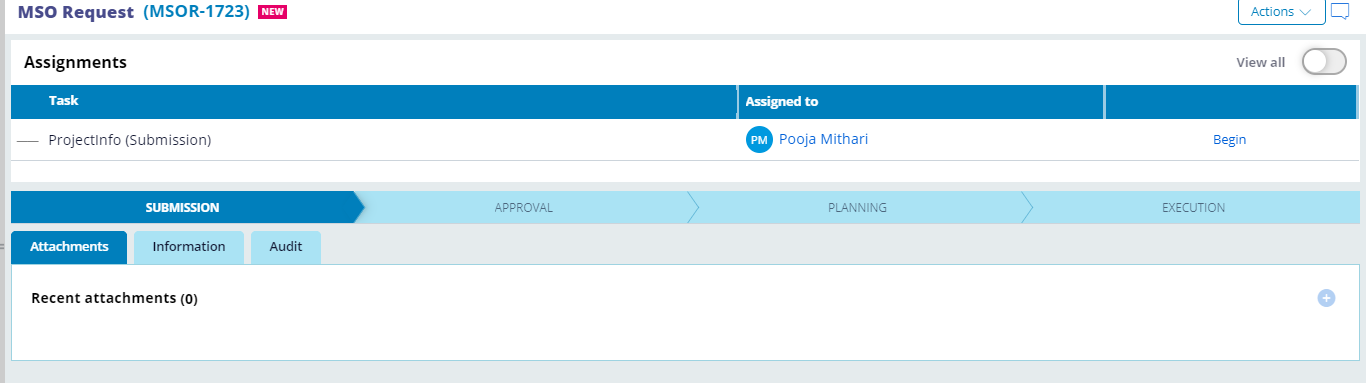Click the PM avatar for Pooja Mithari
The width and height of the screenshot is (1366, 383).
pos(759,140)
